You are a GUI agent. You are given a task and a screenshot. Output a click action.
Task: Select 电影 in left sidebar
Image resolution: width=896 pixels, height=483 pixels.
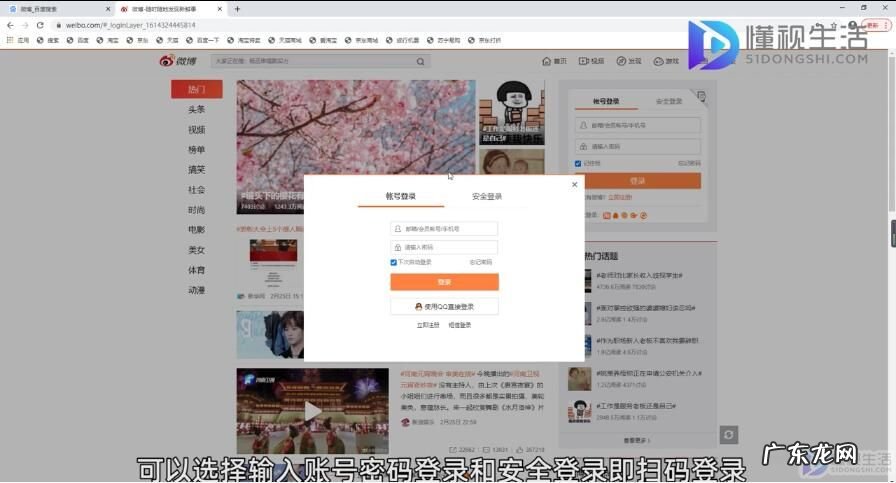(x=197, y=230)
